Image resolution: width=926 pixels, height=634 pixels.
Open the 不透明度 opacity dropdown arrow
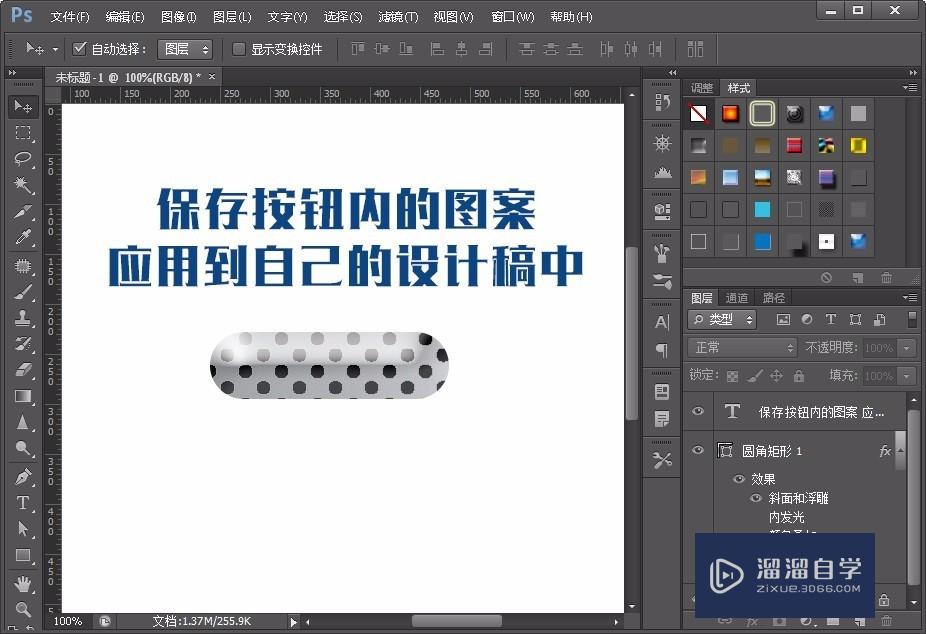point(907,348)
